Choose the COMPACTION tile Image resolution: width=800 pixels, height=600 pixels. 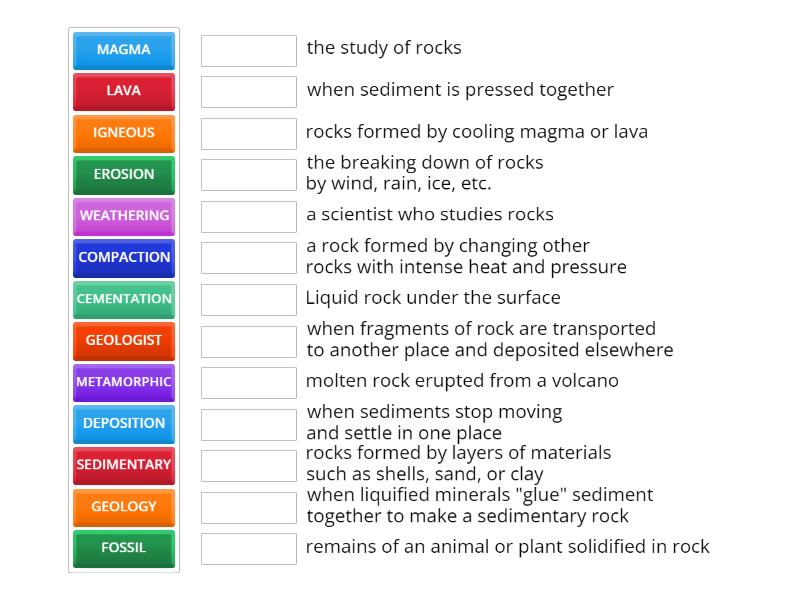pyautogui.click(x=123, y=257)
